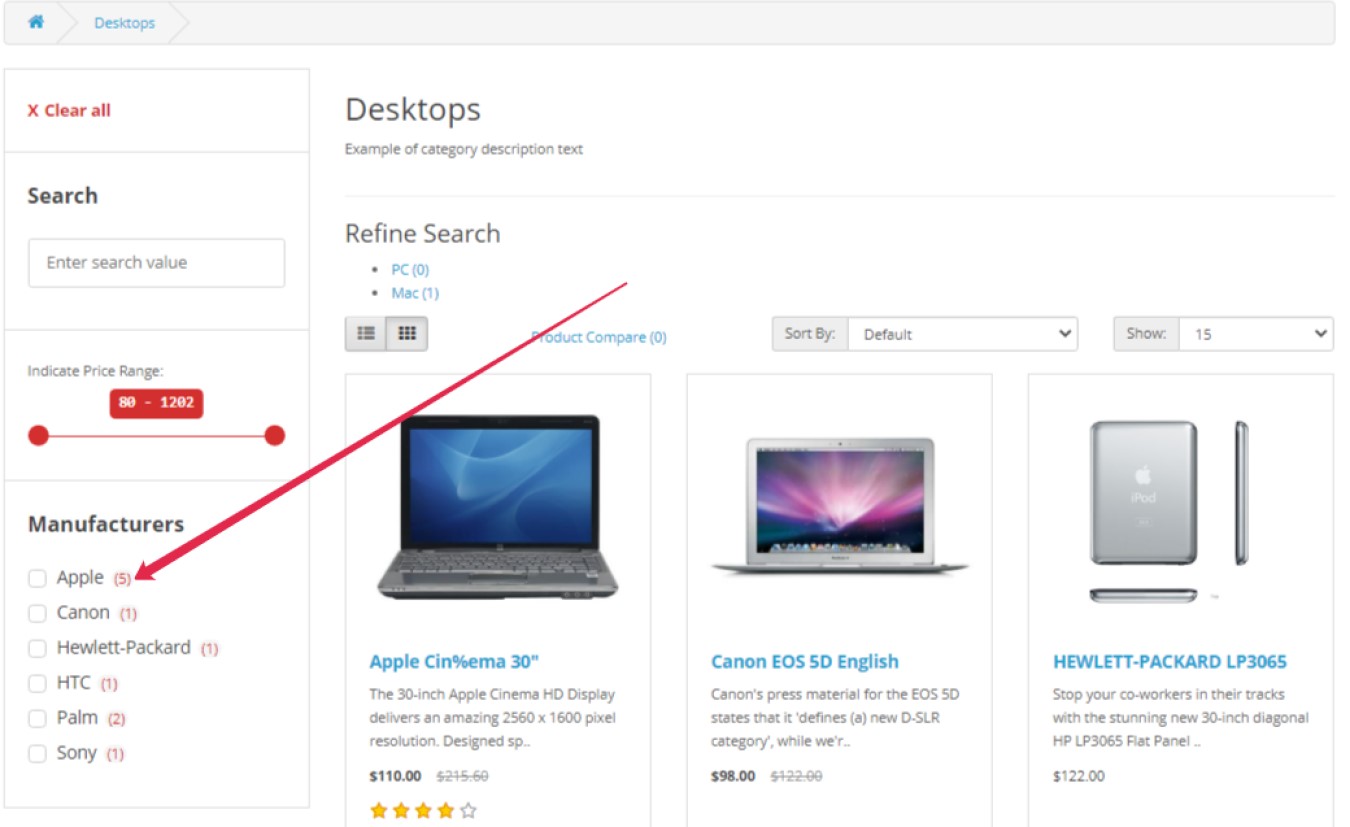Screen dimensions: 1350x827
Task: Open the Product Compare (0) link
Action: click(x=599, y=337)
